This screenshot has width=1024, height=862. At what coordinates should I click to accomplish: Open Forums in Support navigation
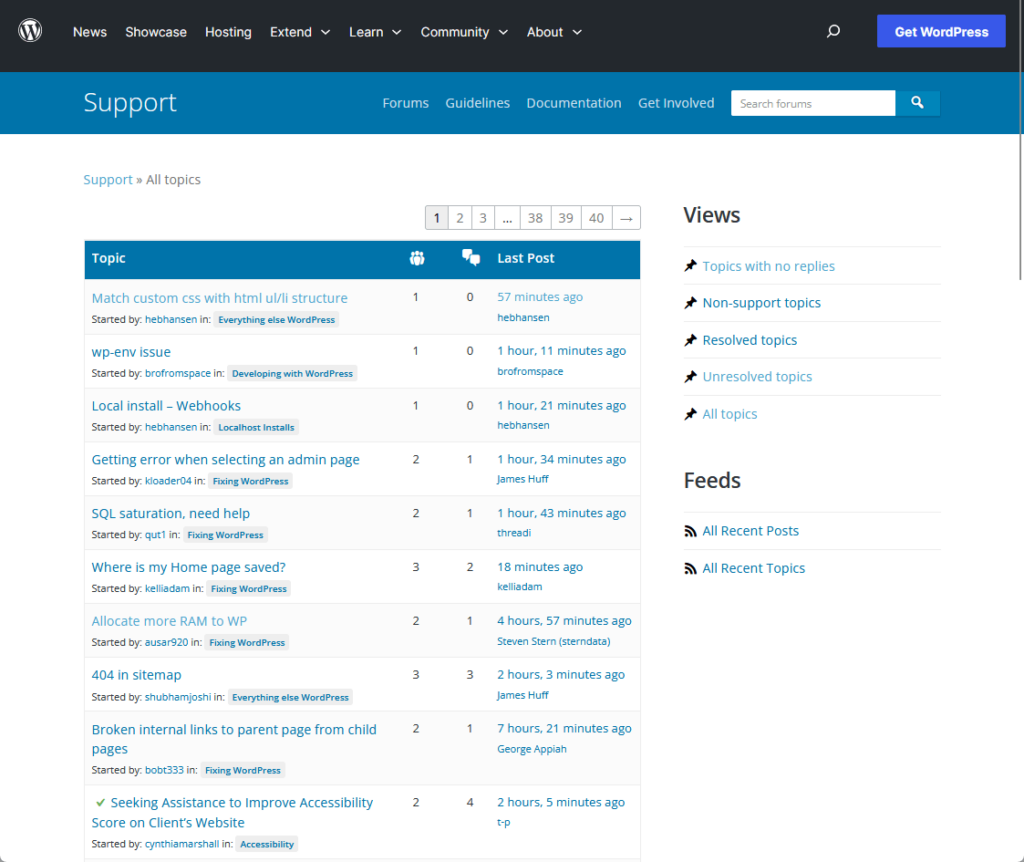(x=406, y=103)
